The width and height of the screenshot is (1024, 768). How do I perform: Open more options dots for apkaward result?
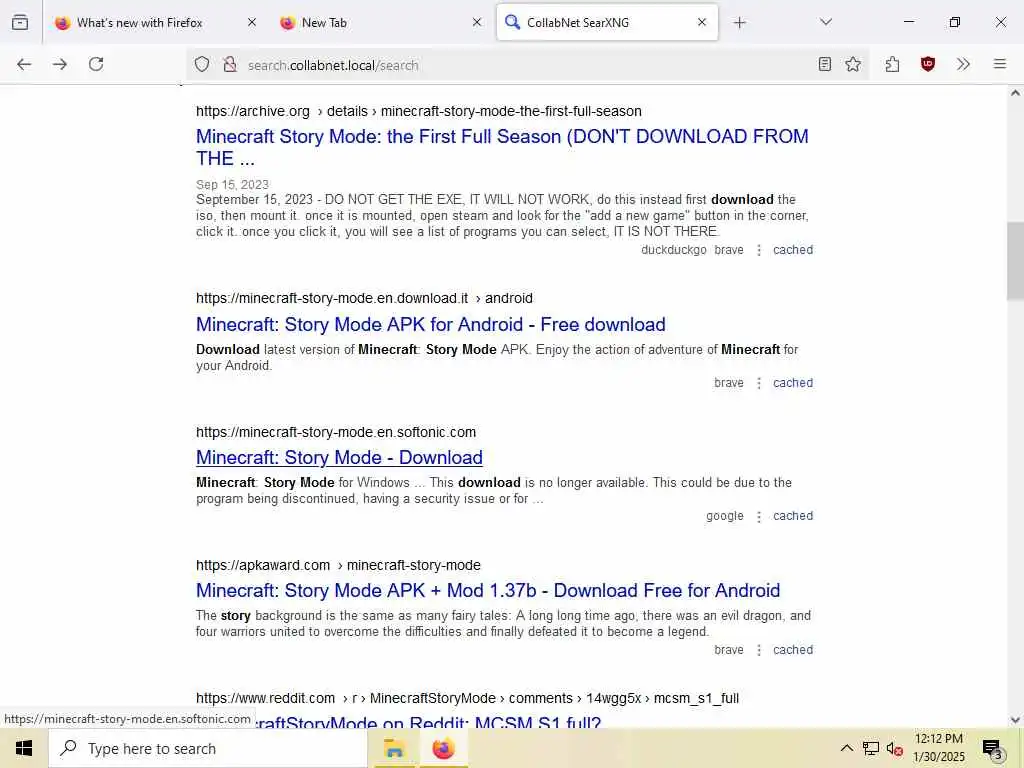(759, 650)
